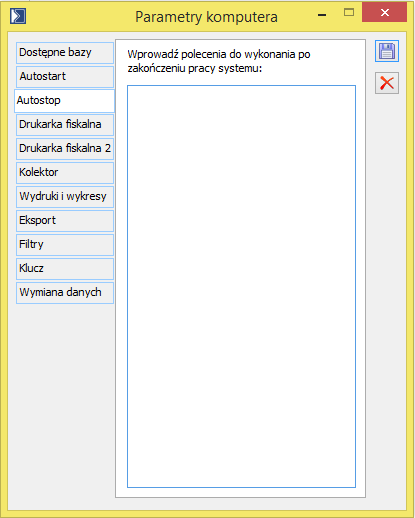415x518 pixels.
Task: Open the Dostępne bazy tab
Action: [65, 53]
